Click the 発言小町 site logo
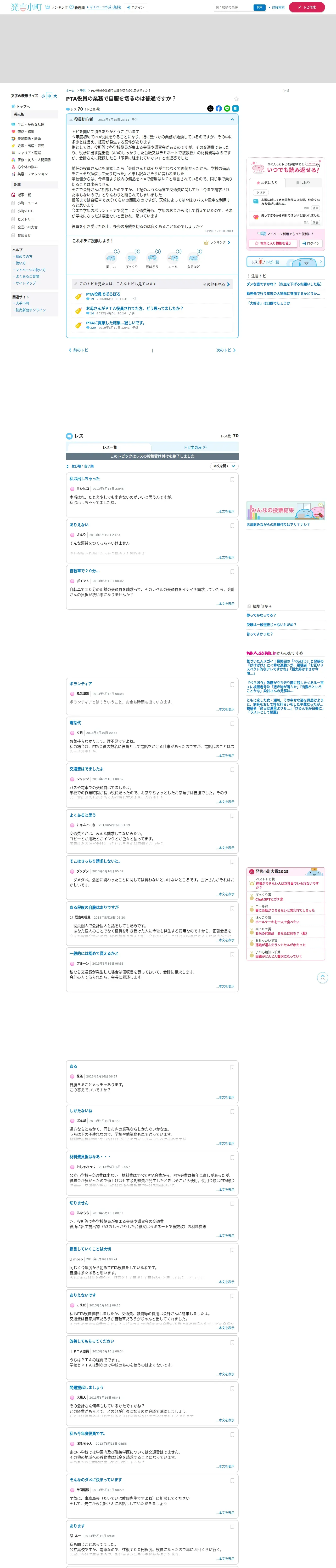This screenshot has width=336, height=1568. (26, 7)
